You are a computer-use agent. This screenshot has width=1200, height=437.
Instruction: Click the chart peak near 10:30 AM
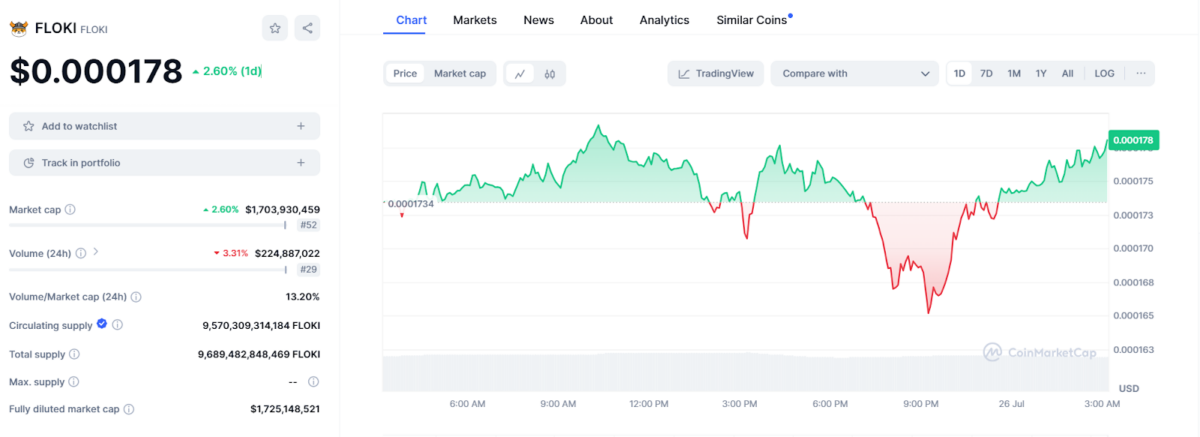point(598,127)
